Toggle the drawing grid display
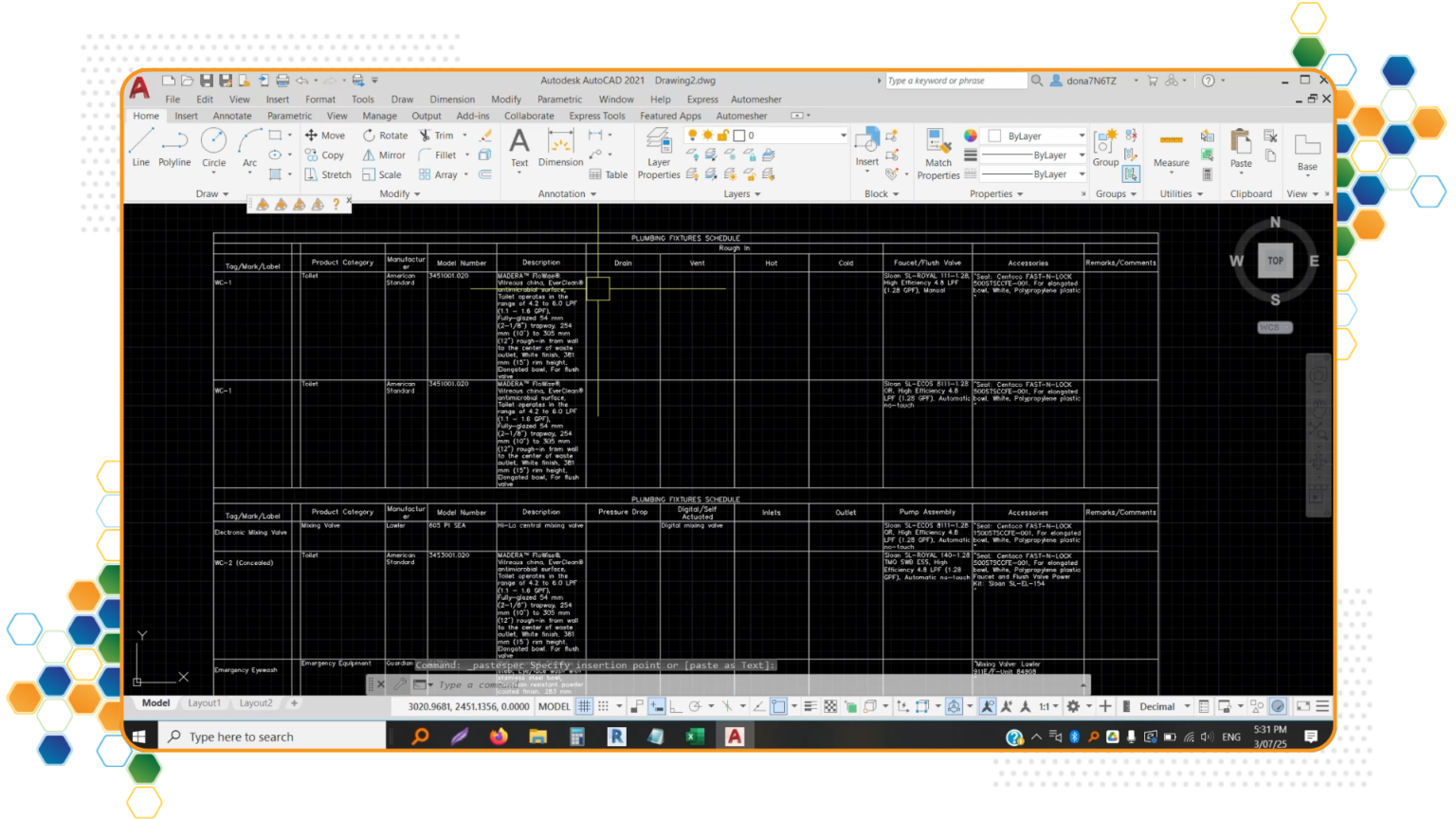 pos(584,706)
